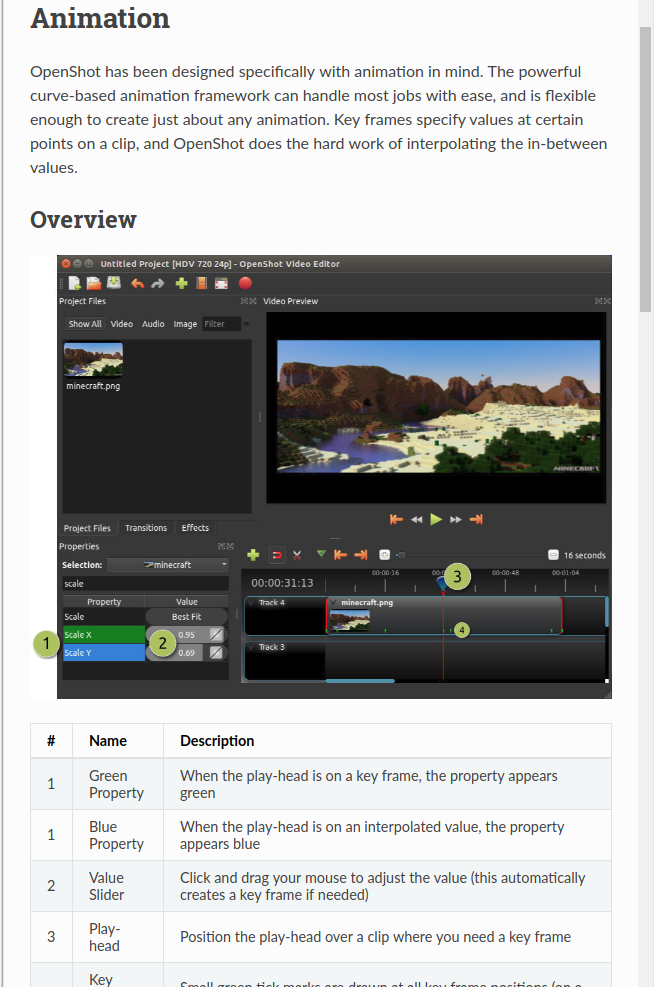The image size is (654, 987).
Task: Click the Value column header
Action: pos(187,602)
